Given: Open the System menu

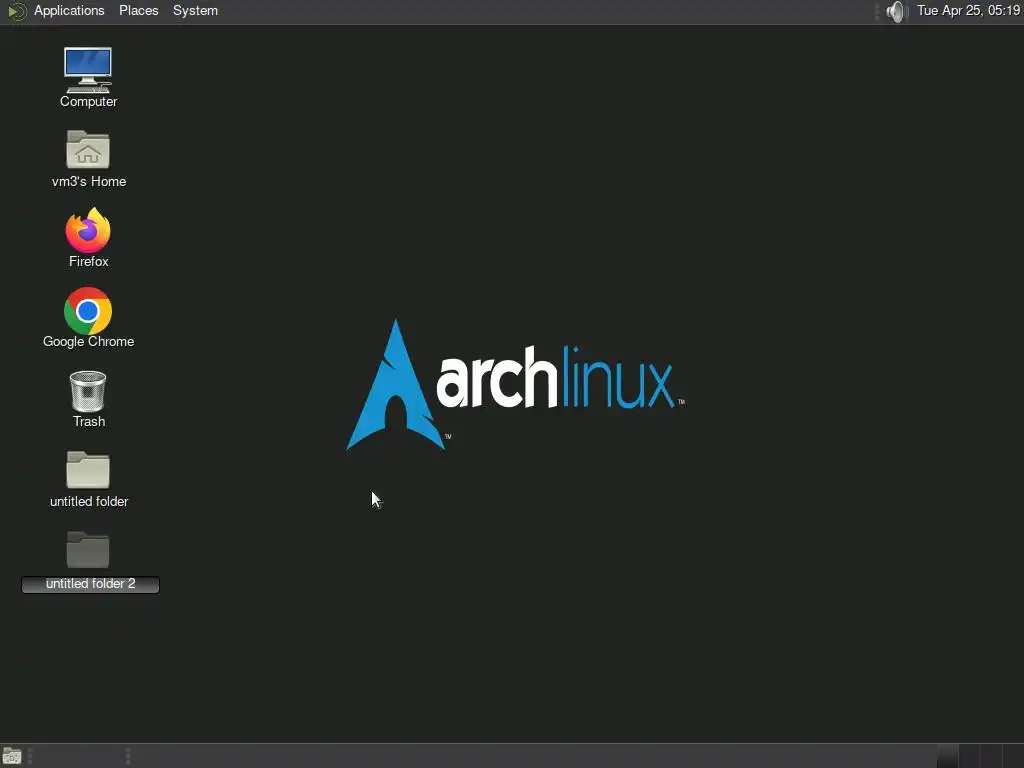Looking at the screenshot, I should [195, 10].
